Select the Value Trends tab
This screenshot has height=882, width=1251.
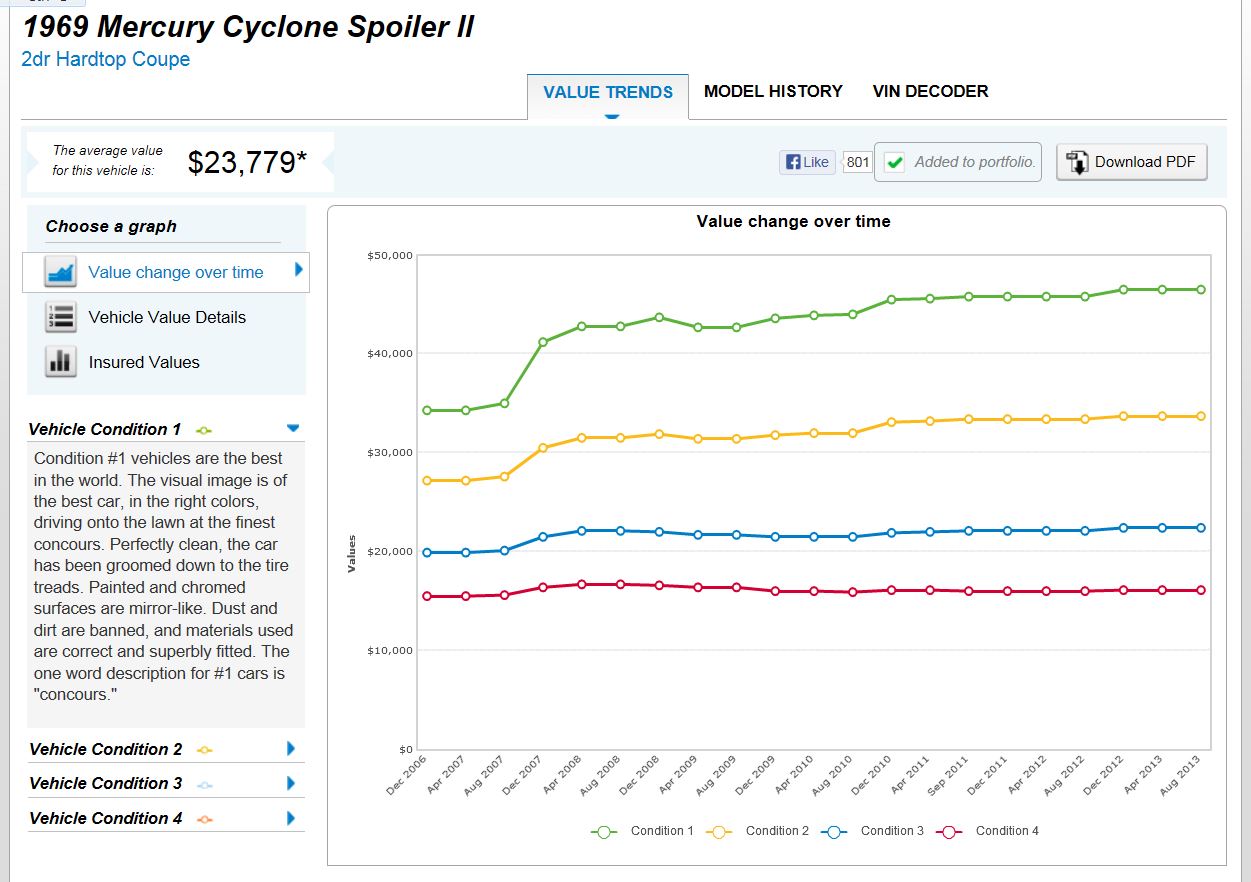[608, 92]
